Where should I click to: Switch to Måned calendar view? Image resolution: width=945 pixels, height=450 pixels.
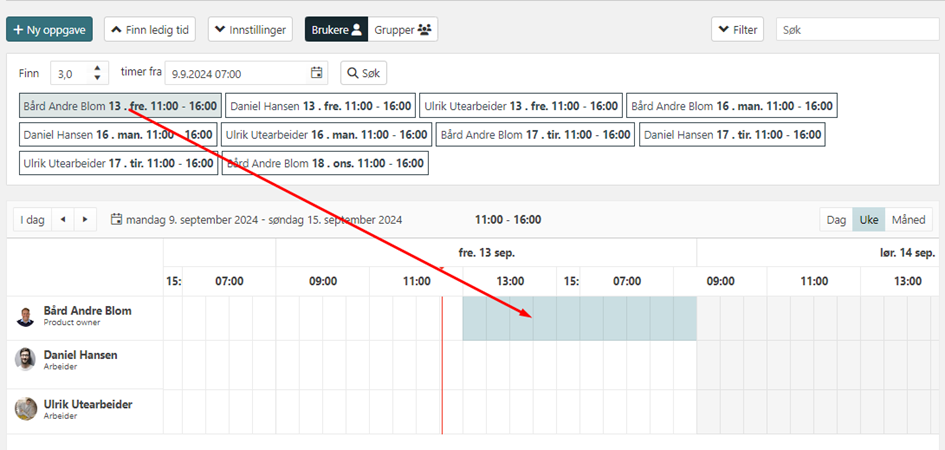(x=908, y=219)
